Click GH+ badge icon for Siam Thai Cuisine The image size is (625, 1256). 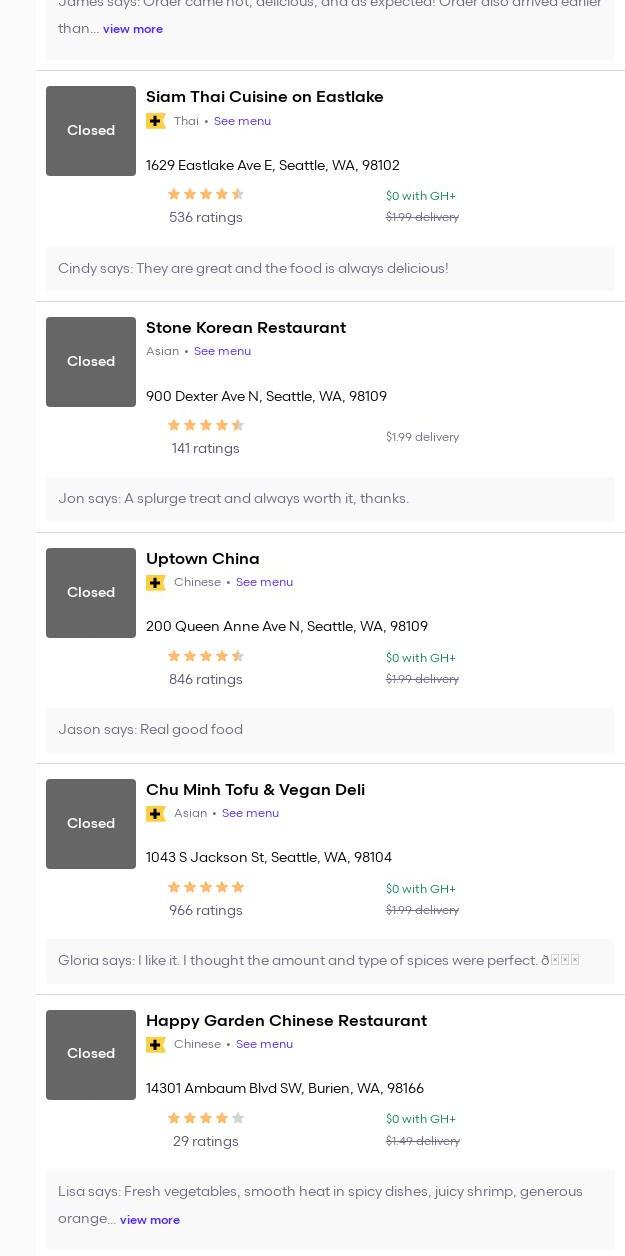click(x=156, y=121)
